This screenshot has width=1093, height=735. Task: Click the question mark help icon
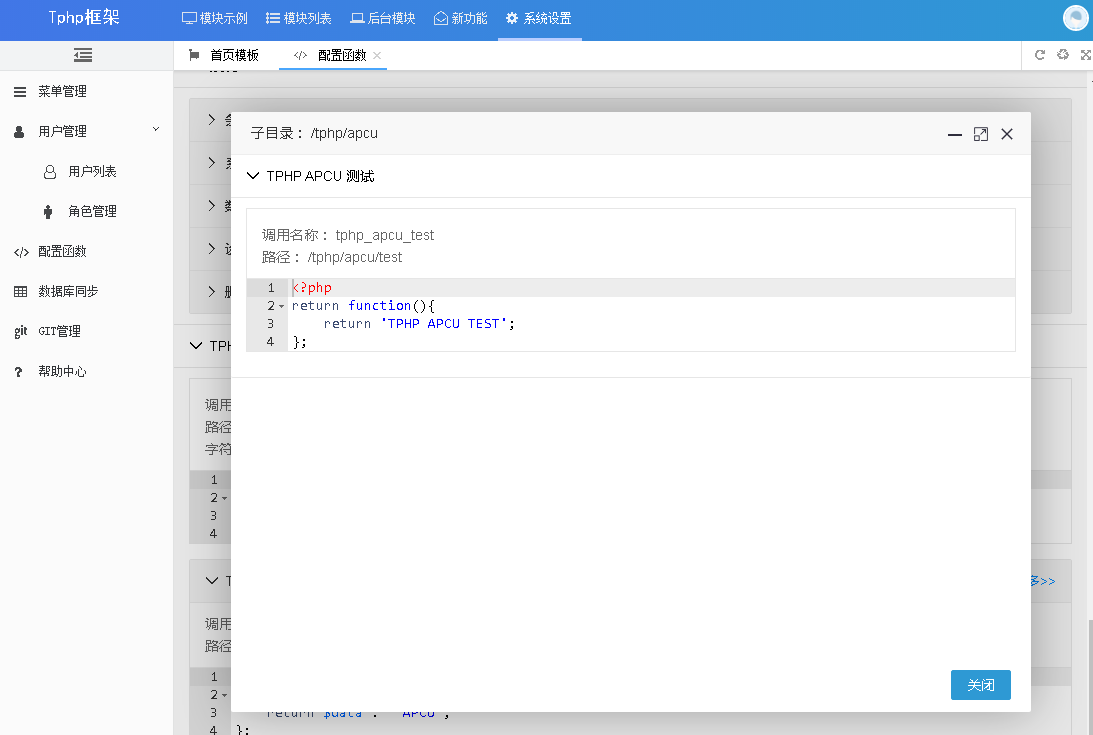(19, 372)
